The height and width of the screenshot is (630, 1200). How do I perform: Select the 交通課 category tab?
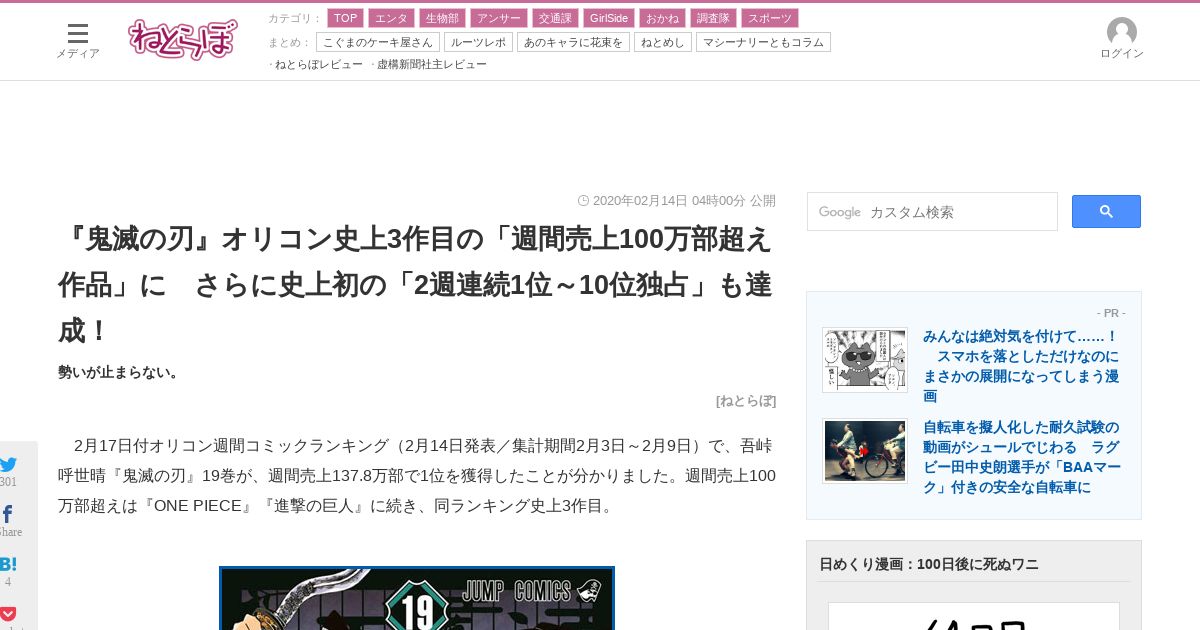(x=554, y=18)
